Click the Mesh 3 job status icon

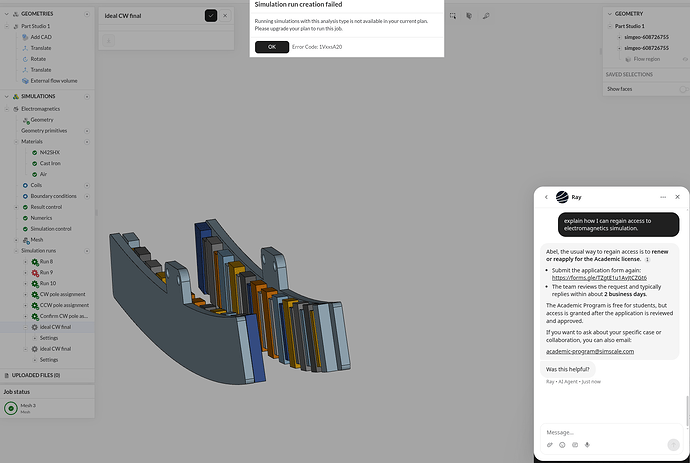tap(11, 408)
